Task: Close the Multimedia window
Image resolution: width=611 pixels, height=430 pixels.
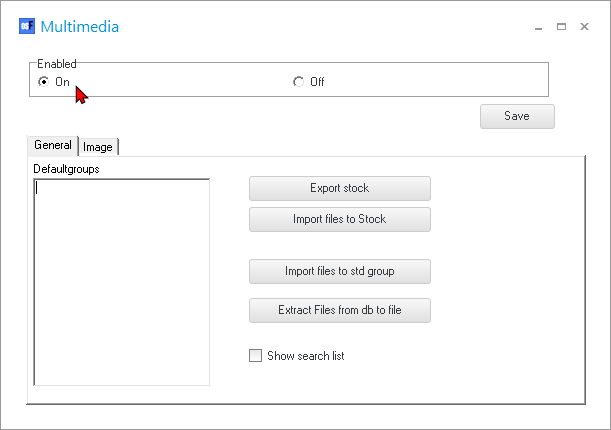Action: [585, 27]
